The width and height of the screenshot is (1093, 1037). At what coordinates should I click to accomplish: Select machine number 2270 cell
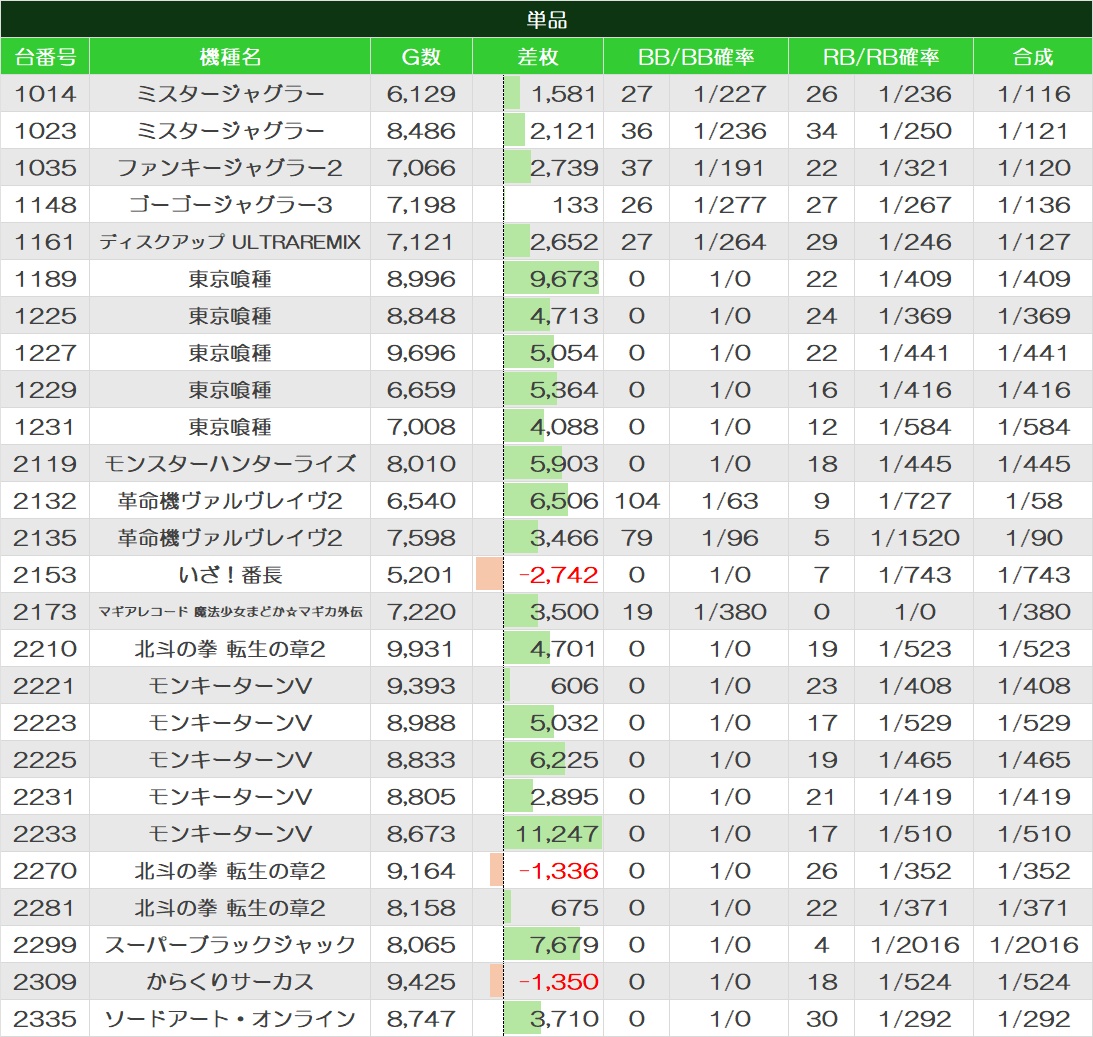tap(45, 870)
